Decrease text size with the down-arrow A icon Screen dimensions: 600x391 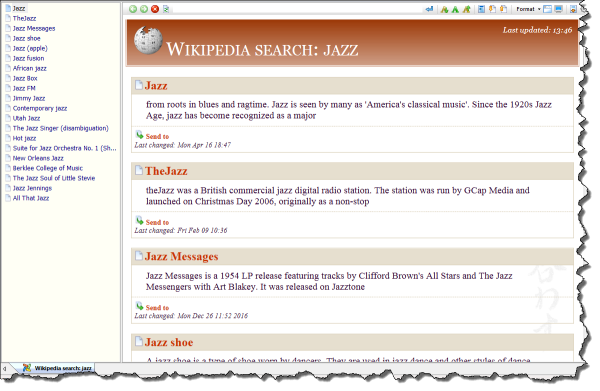pos(444,9)
